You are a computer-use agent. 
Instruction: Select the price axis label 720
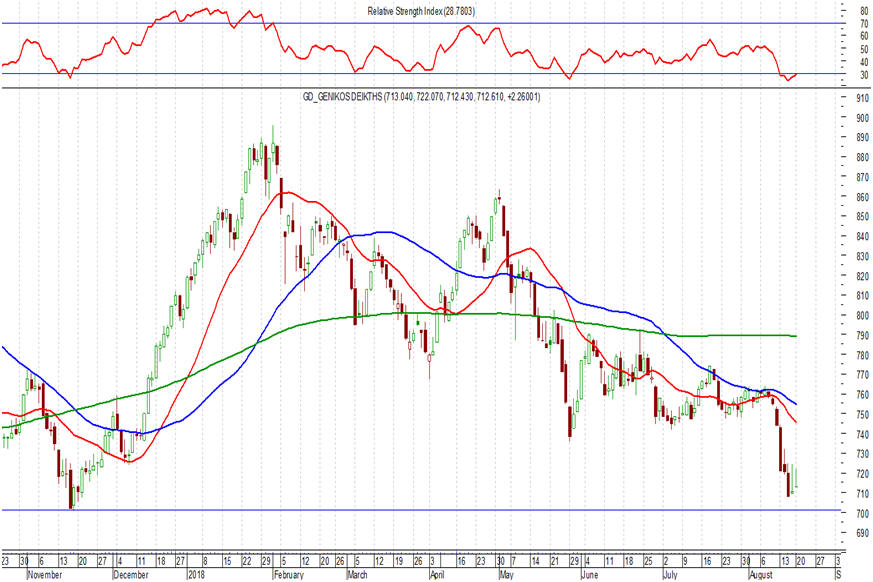click(862, 474)
